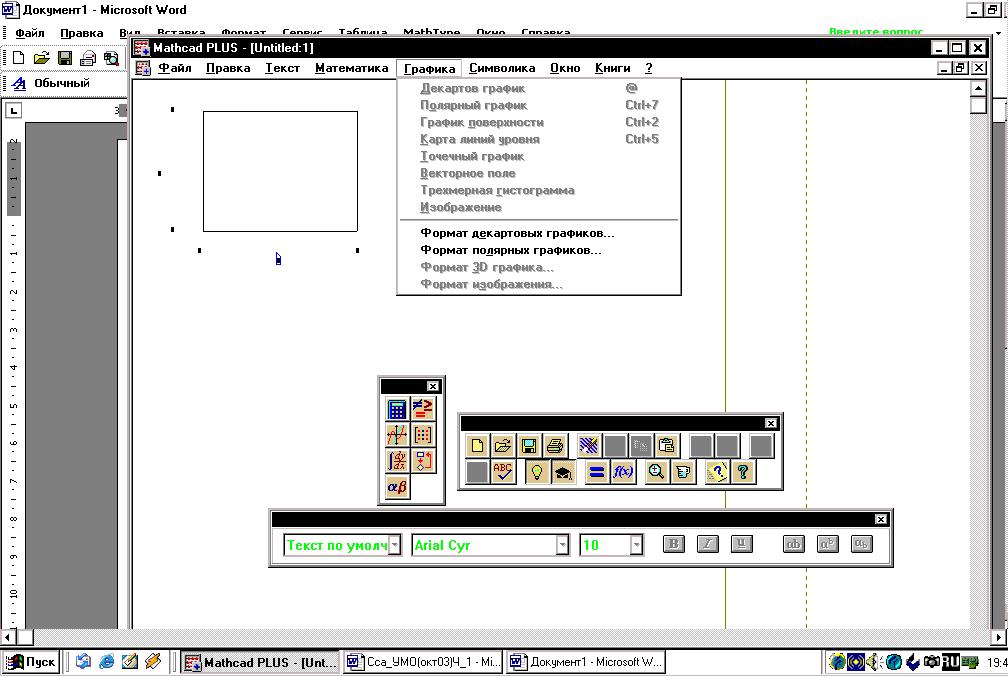Click Open file icon in Mathcad toolbar
Viewport: 1008px width, 676px height.
pos(503,445)
